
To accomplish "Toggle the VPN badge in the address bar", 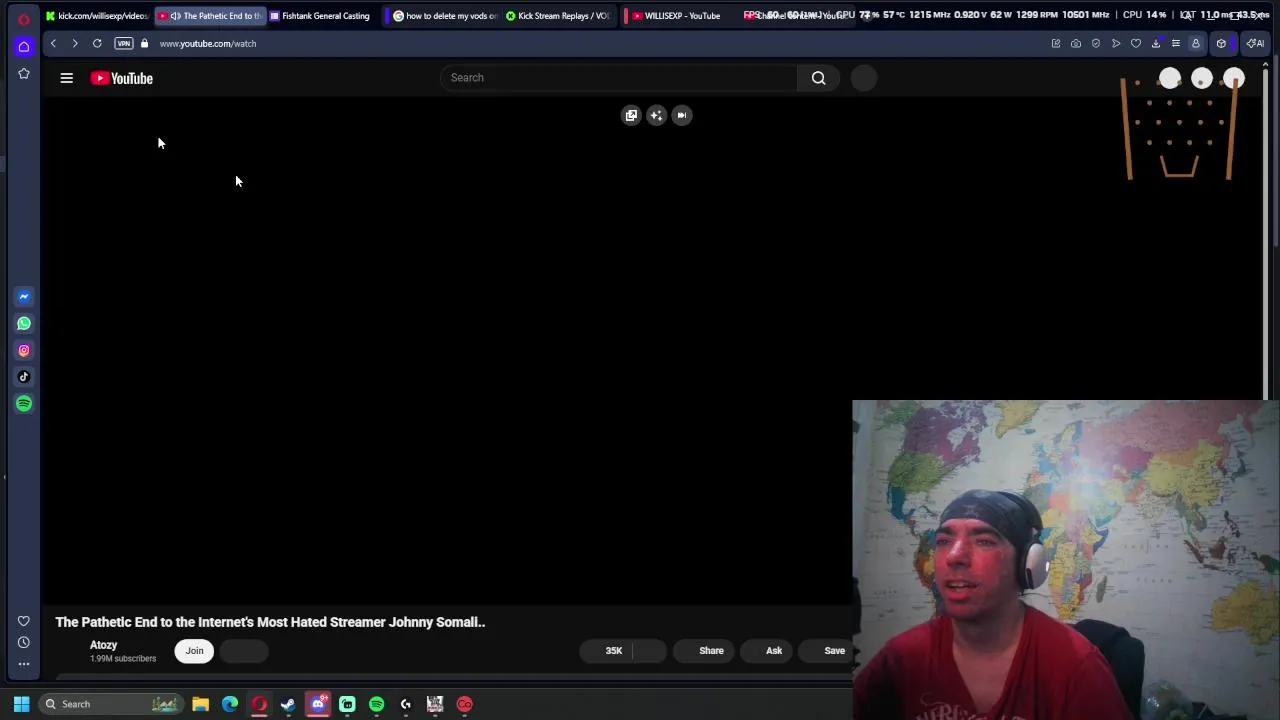I will 123,43.
